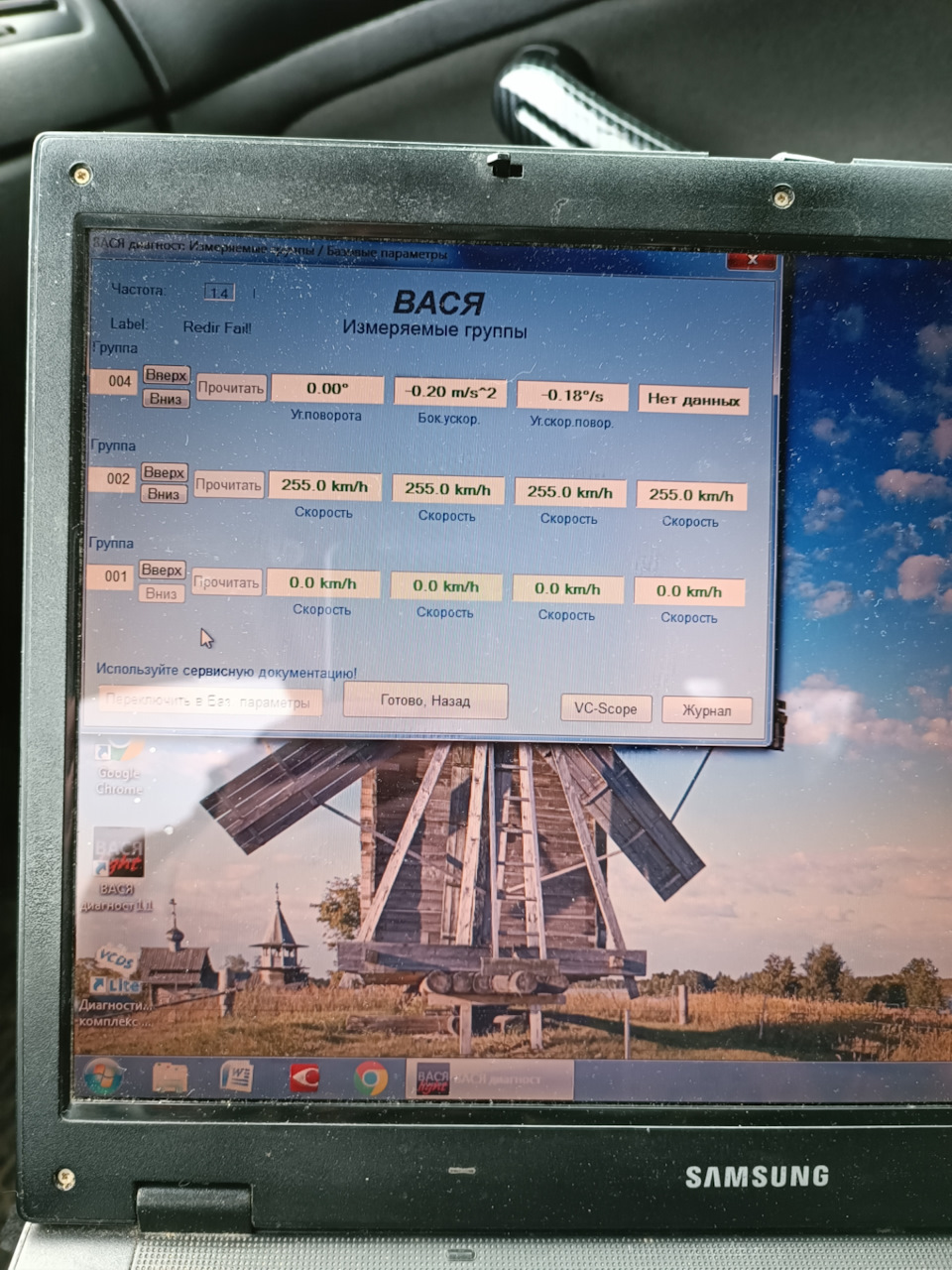Open the ВАСЯ диагност 1.1 desktop shortcut

tap(117, 870)
